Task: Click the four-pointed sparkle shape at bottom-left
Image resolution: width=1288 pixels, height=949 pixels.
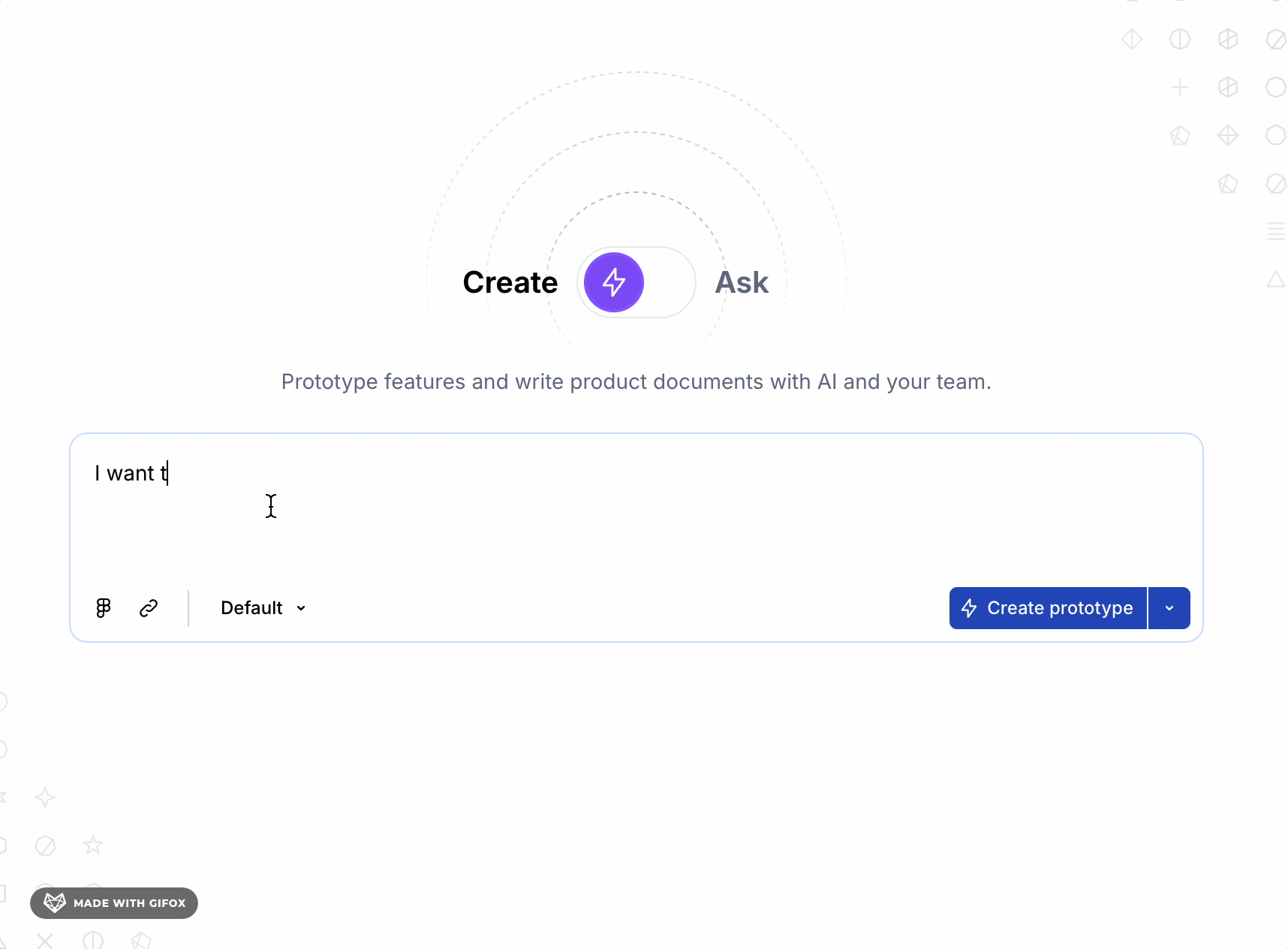Action: (x=45, y=797)
